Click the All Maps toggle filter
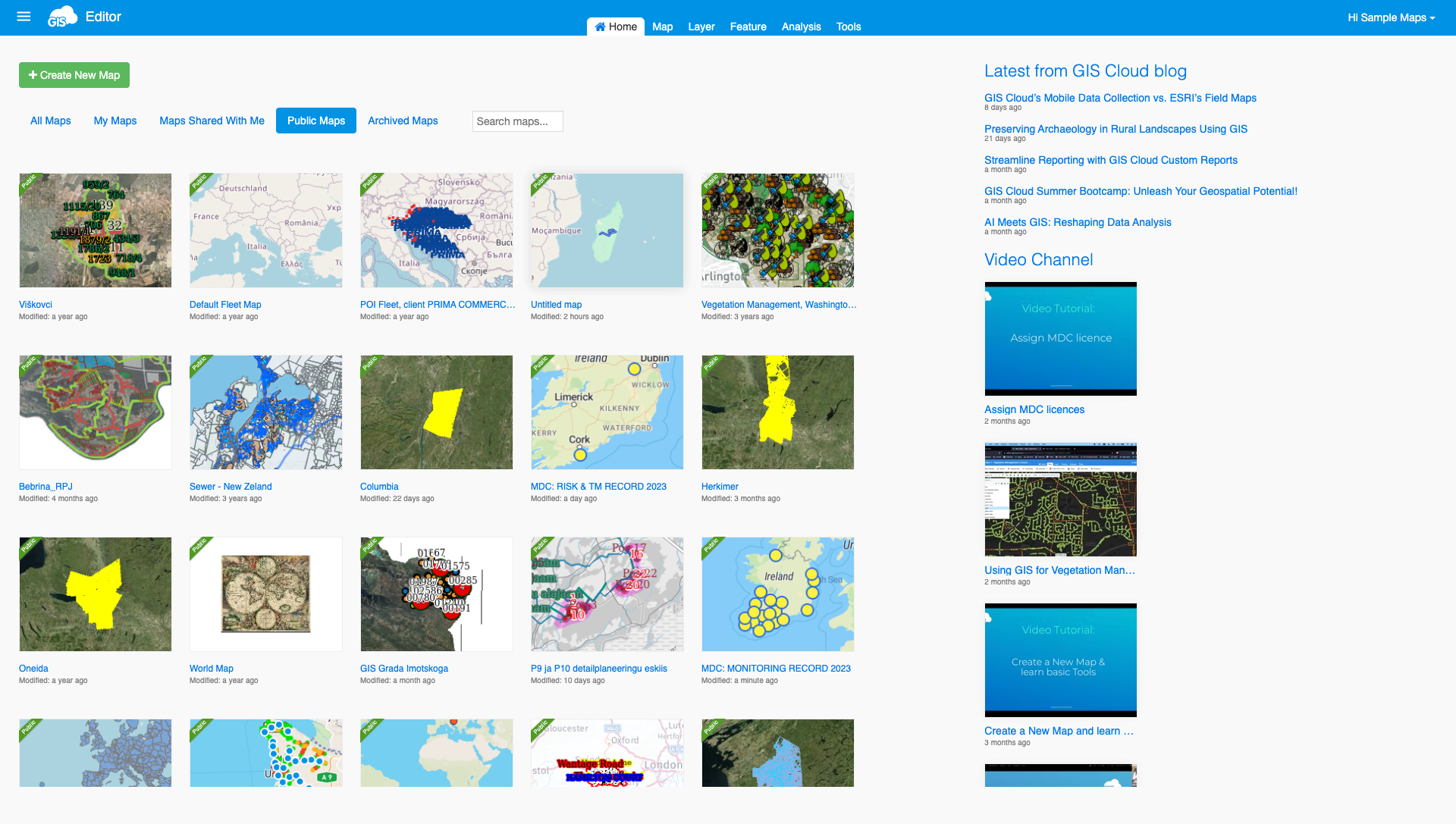 (50, 120)
